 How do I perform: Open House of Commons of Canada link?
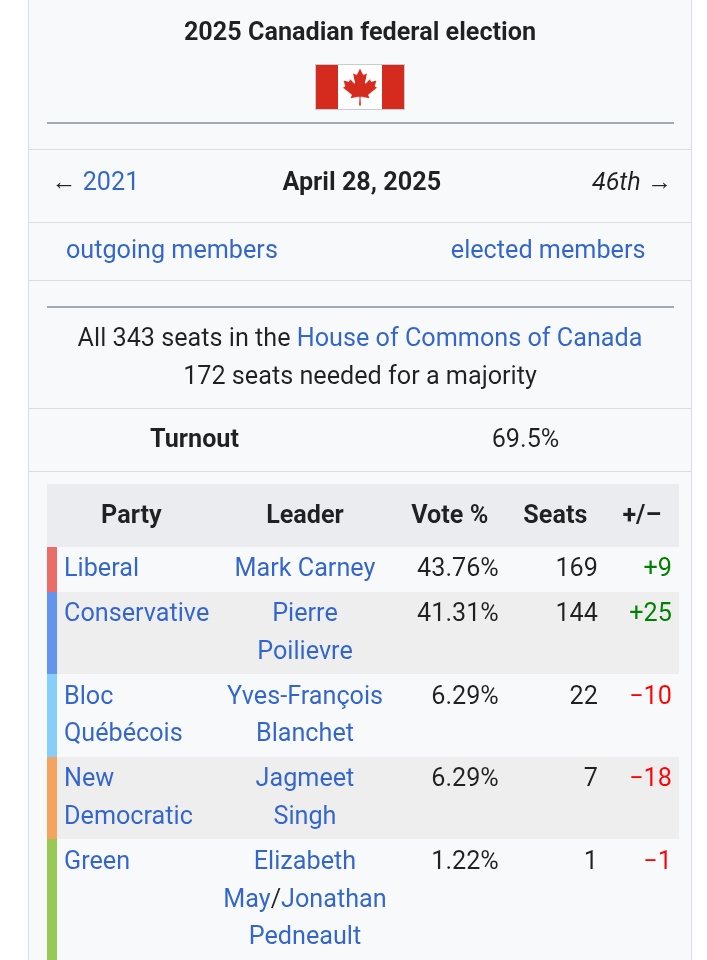coord(469,337)
